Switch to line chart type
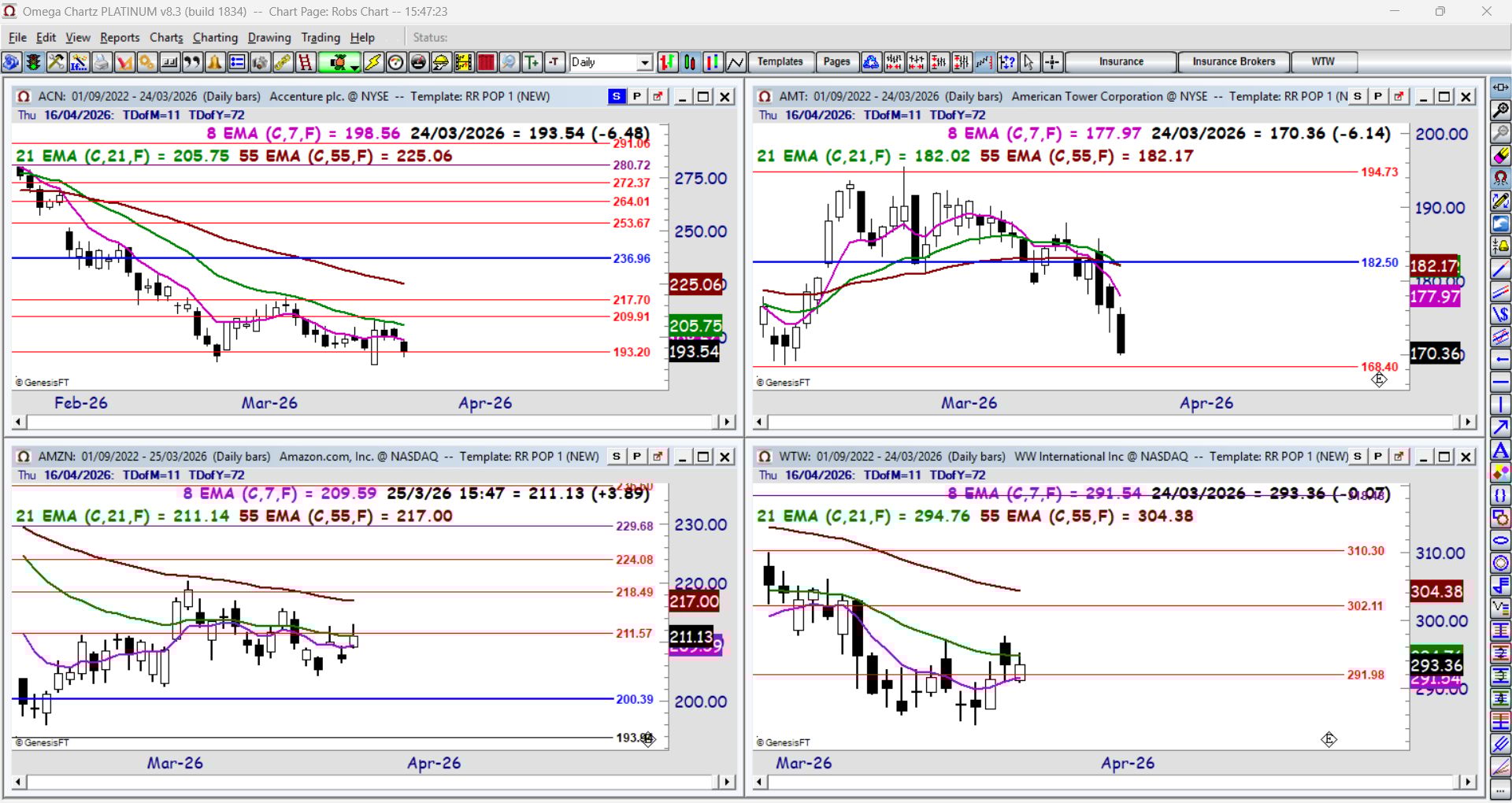The width and height of the screenshot is (1512, 803). [x=736, y=62]
